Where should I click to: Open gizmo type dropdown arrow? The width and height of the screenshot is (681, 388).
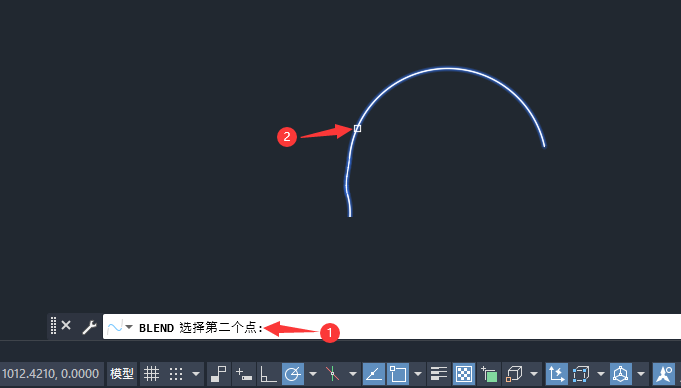pyautogui.click(x=641, y=374)
